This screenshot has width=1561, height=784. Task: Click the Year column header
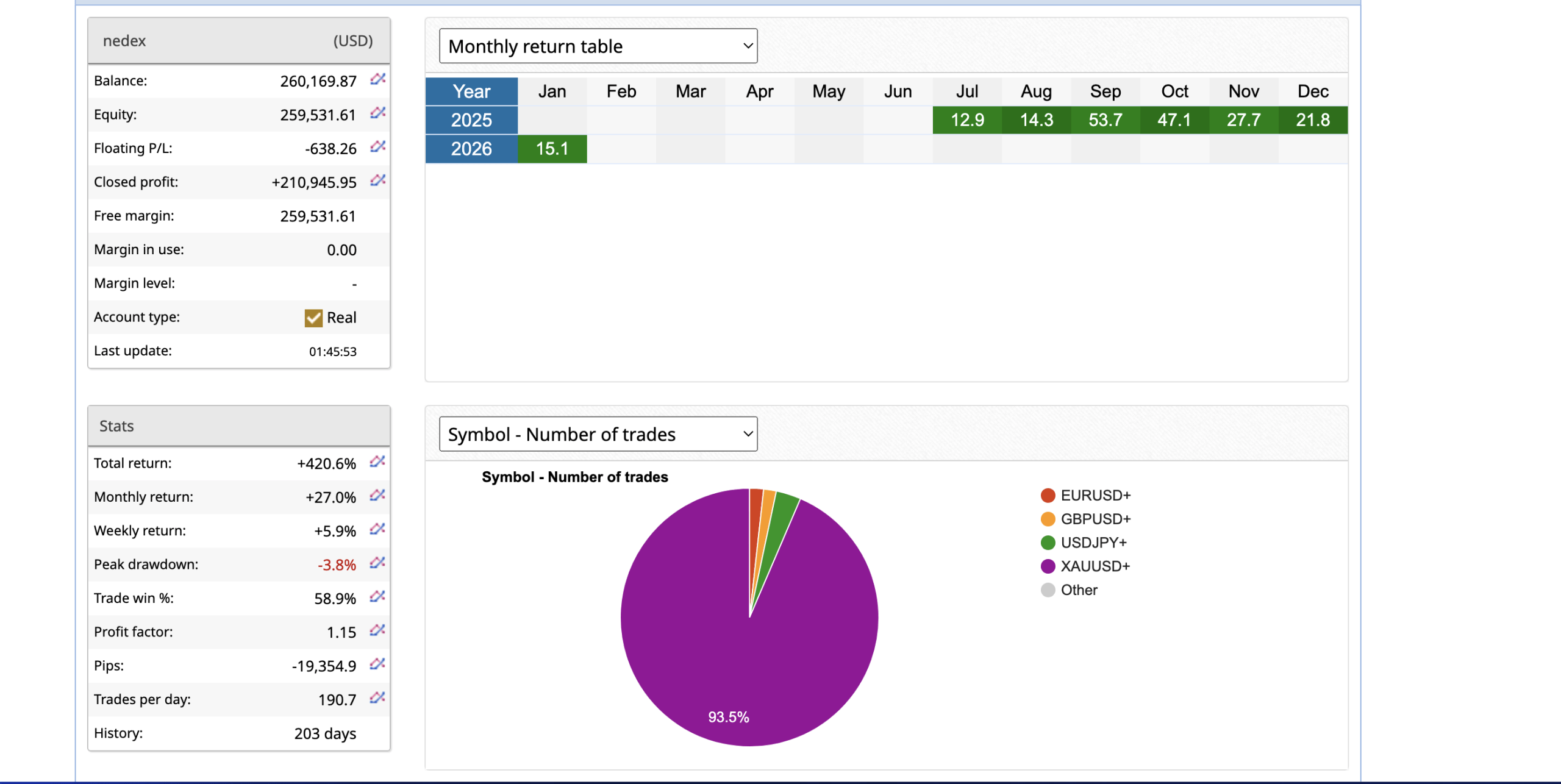(x=471, y=91)
